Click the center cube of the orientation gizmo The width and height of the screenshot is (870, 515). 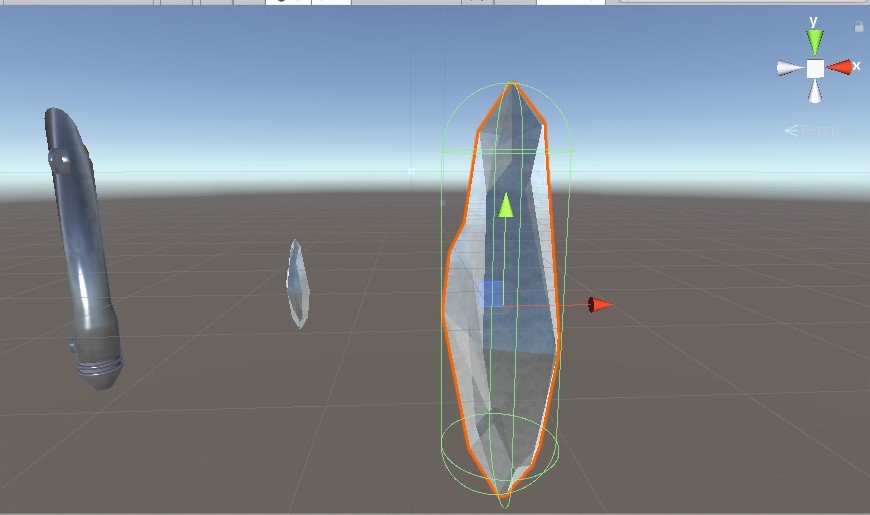tap(815, 69)
